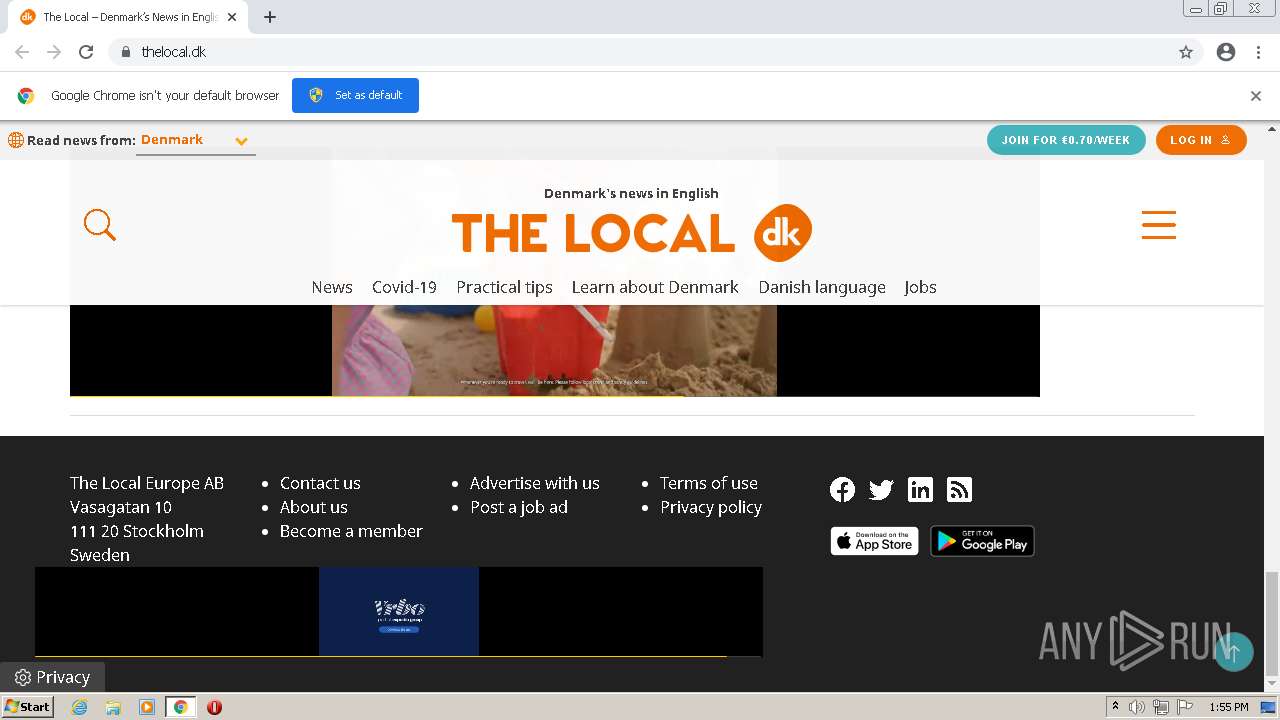View site security lock icon
Viewport: 1280px width, 720px height.
pyautogui.click(x=125, y=52)
